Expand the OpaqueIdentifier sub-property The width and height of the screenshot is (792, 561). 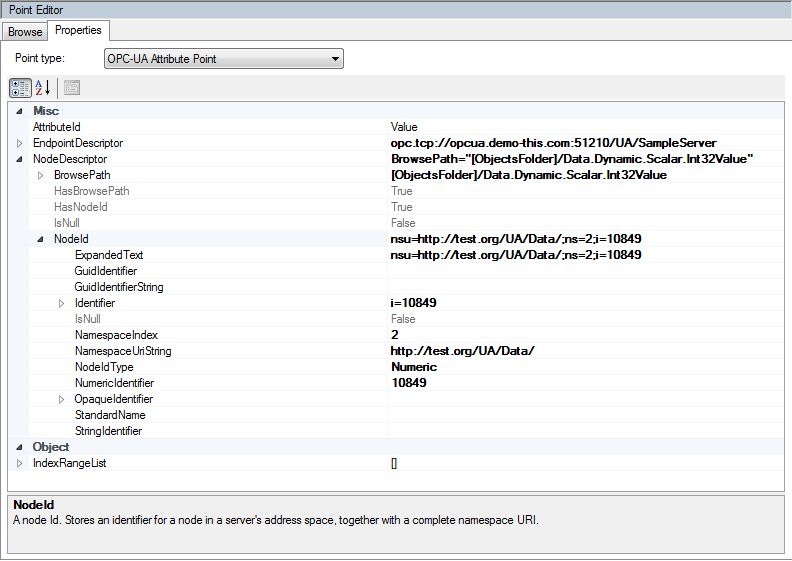click(60, 399)
